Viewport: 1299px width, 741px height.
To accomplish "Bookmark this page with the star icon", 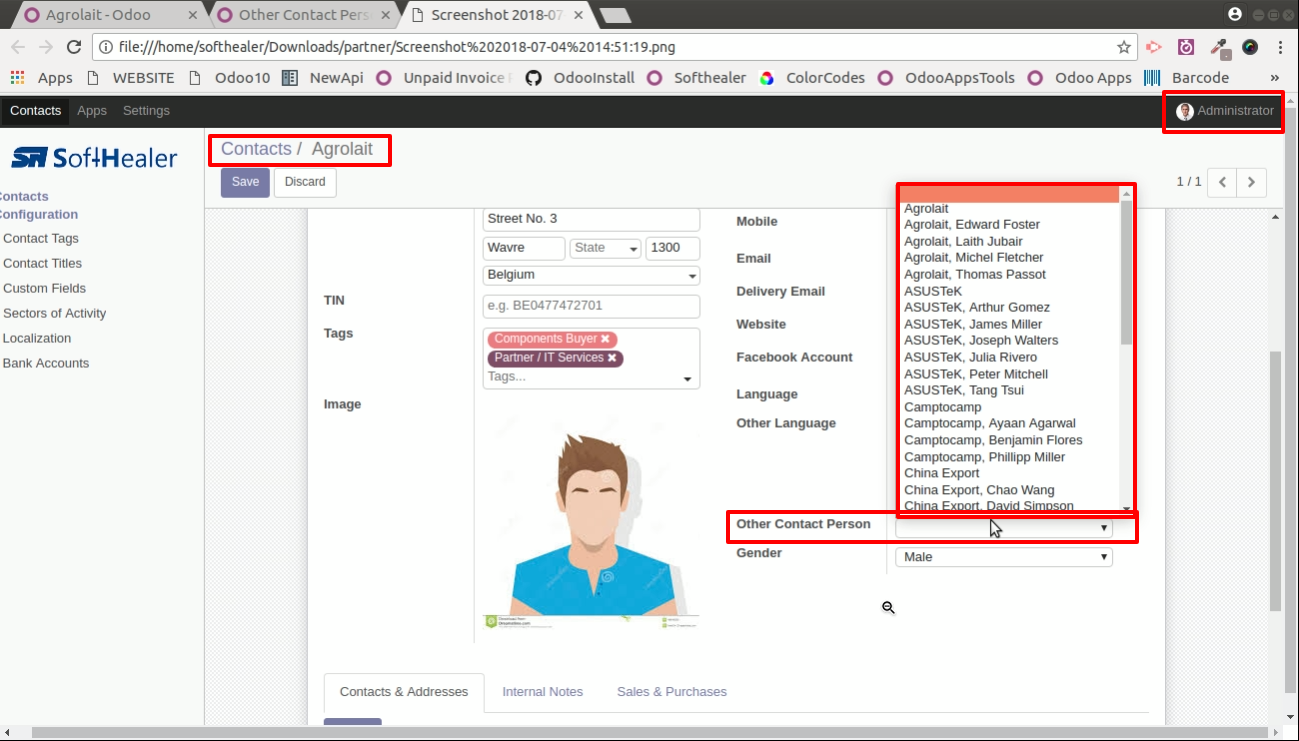I will [1124, 47].
